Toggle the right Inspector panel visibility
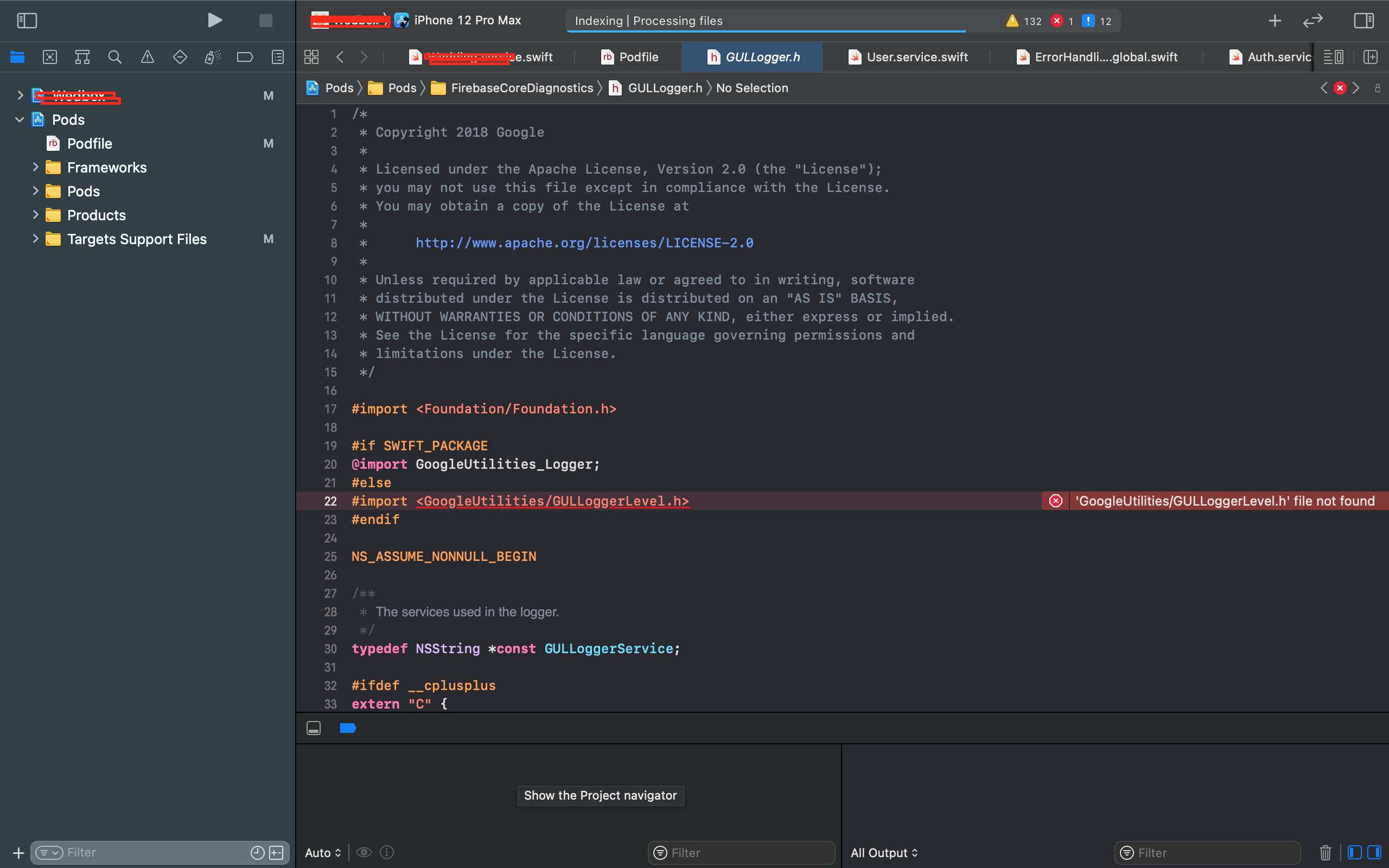This screenshot has height=868, width=1389. [x=1363, y=21]
